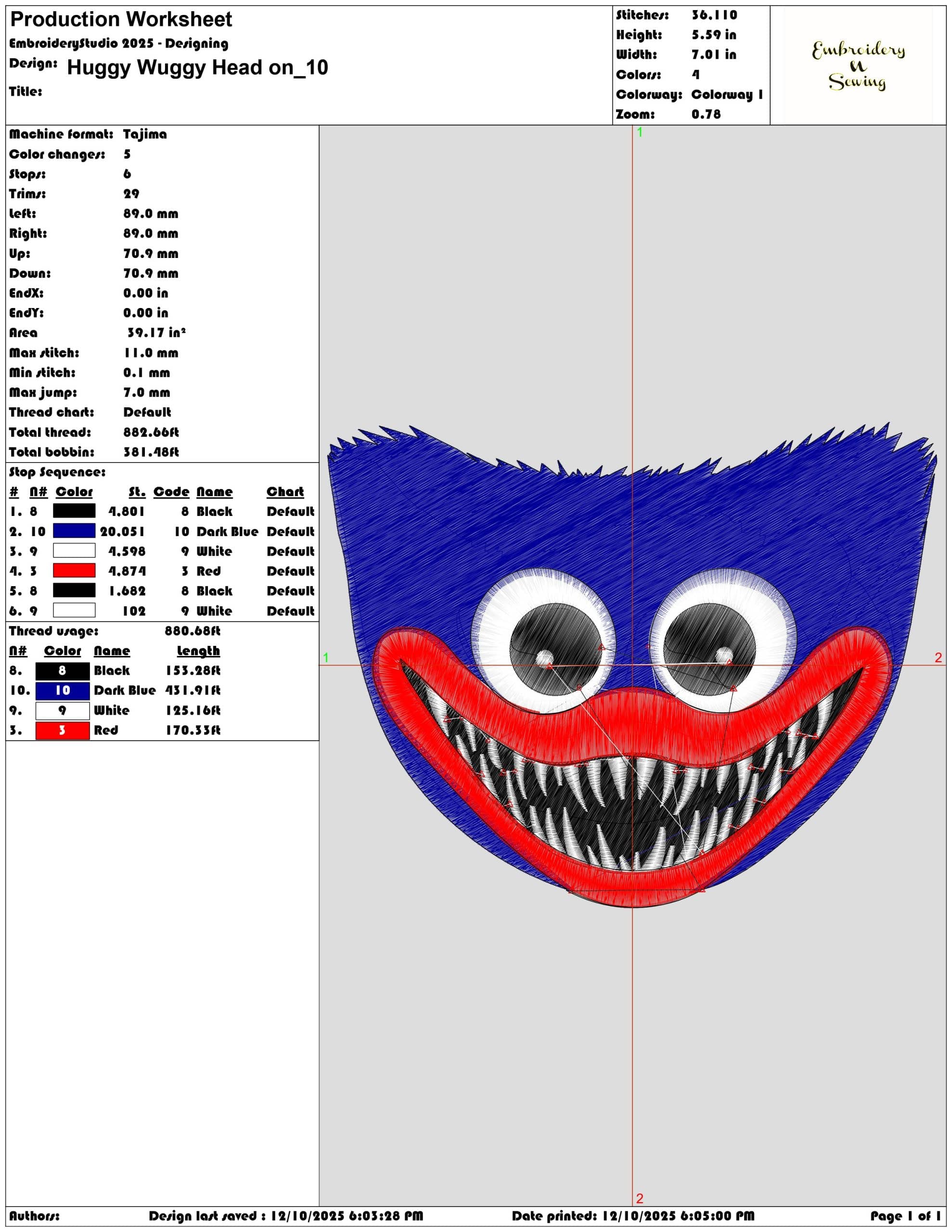This screenshot has width=952, height=1232.
Task: Select black swatch in stop sequence row 5
Action: 74,590
